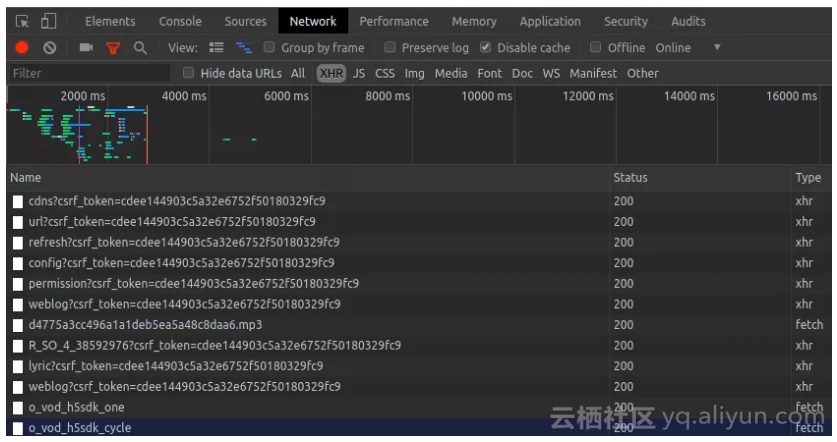Filter requests by WS

tap(551, 73)
